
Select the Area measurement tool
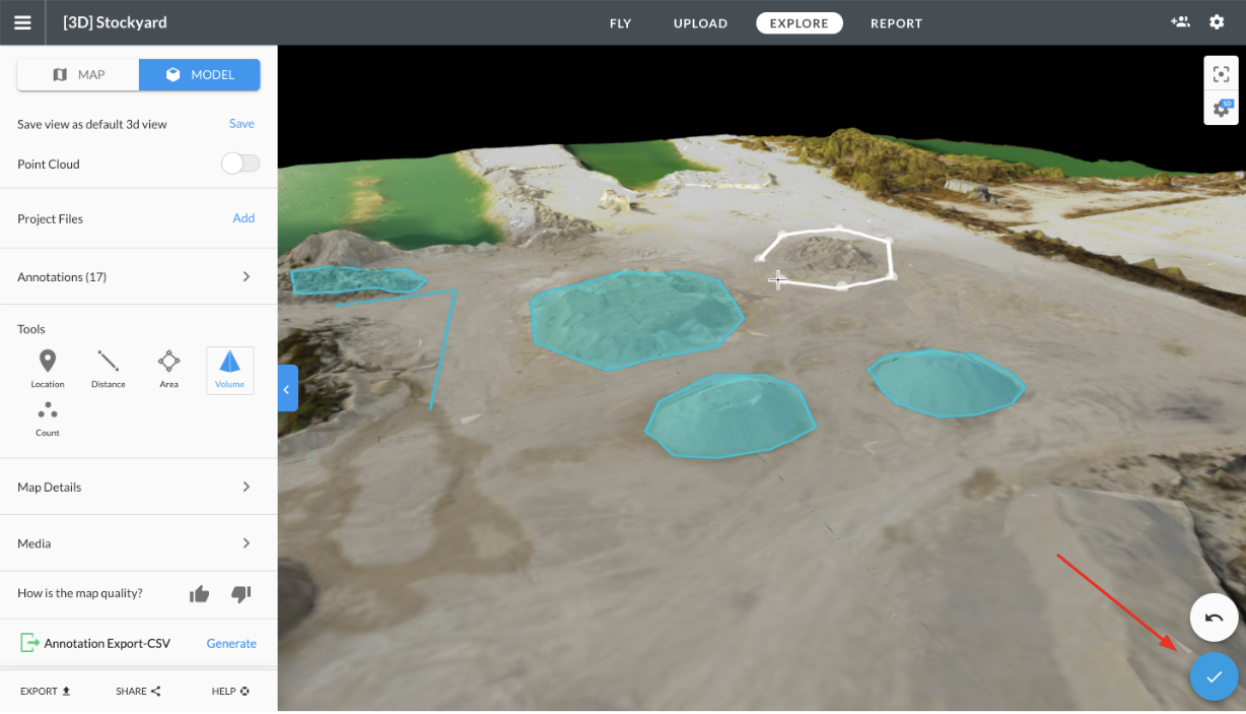(x=169, y=368)
